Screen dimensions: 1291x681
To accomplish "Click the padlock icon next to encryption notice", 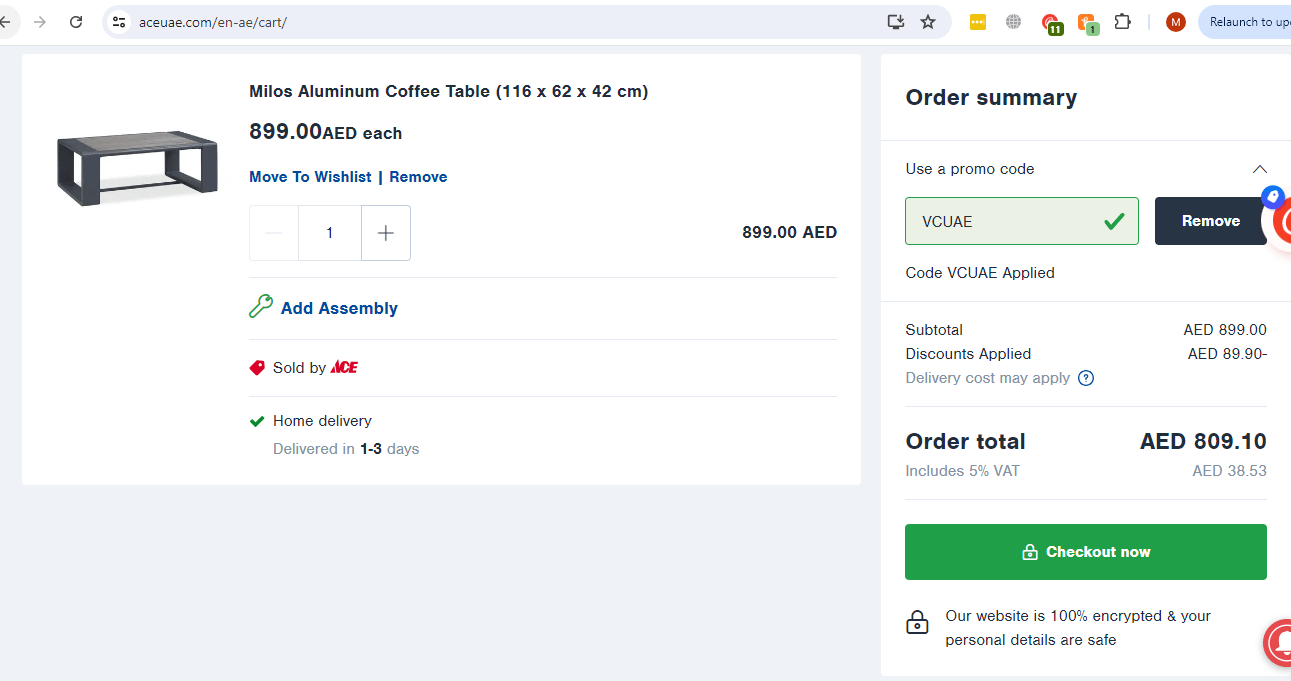I will [x=918, y=622].
